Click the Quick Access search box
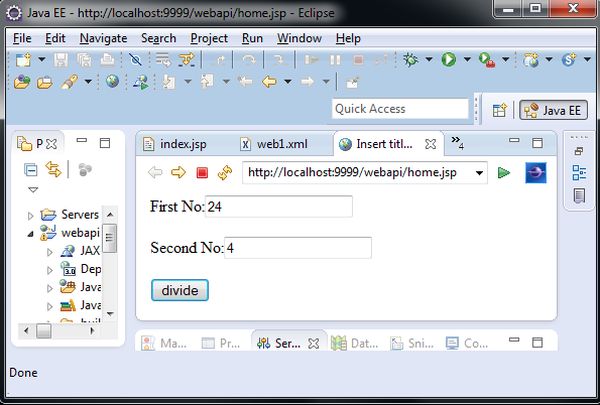 pyautogui.click(x=400, y=109)
